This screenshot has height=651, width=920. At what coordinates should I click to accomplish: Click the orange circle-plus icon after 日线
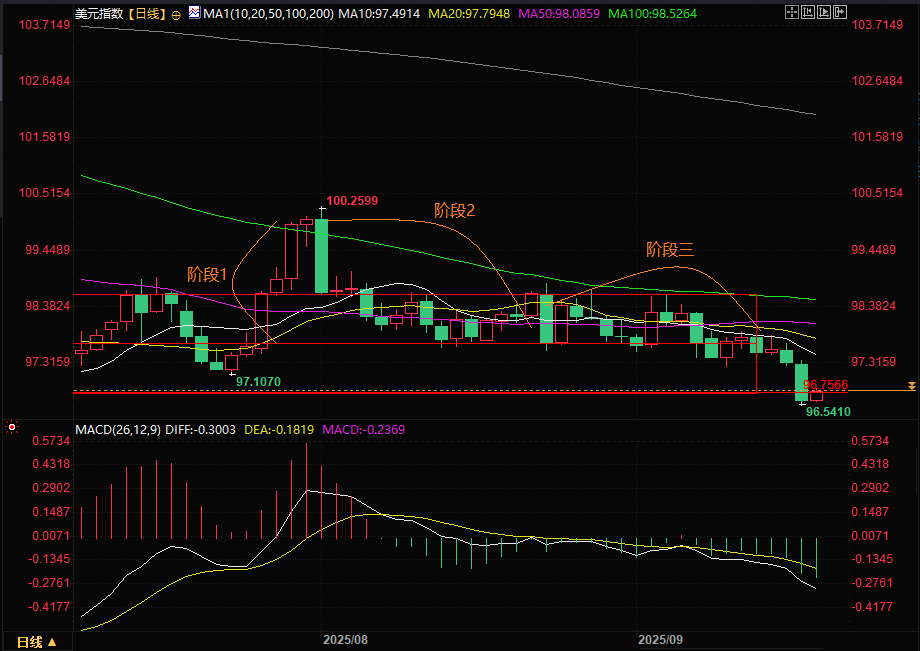[176, 16]
